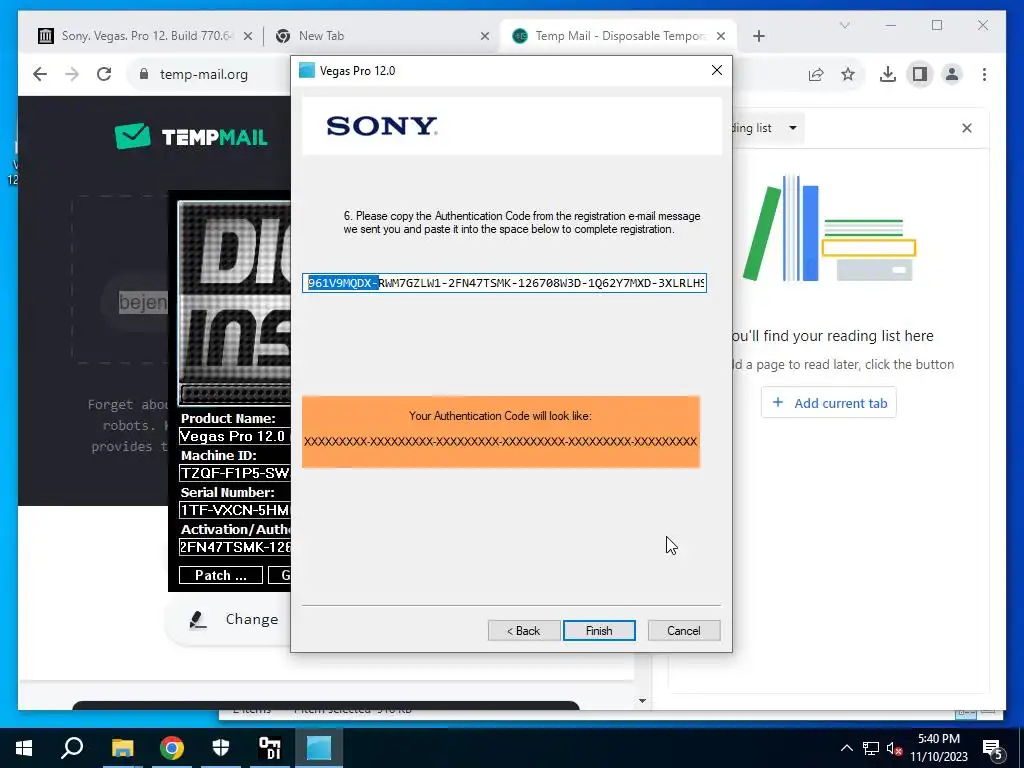This screenshot has width=1024, height=768.
Task: Close the Temp Mail browser tab
Action: click(x=720, y=36)
